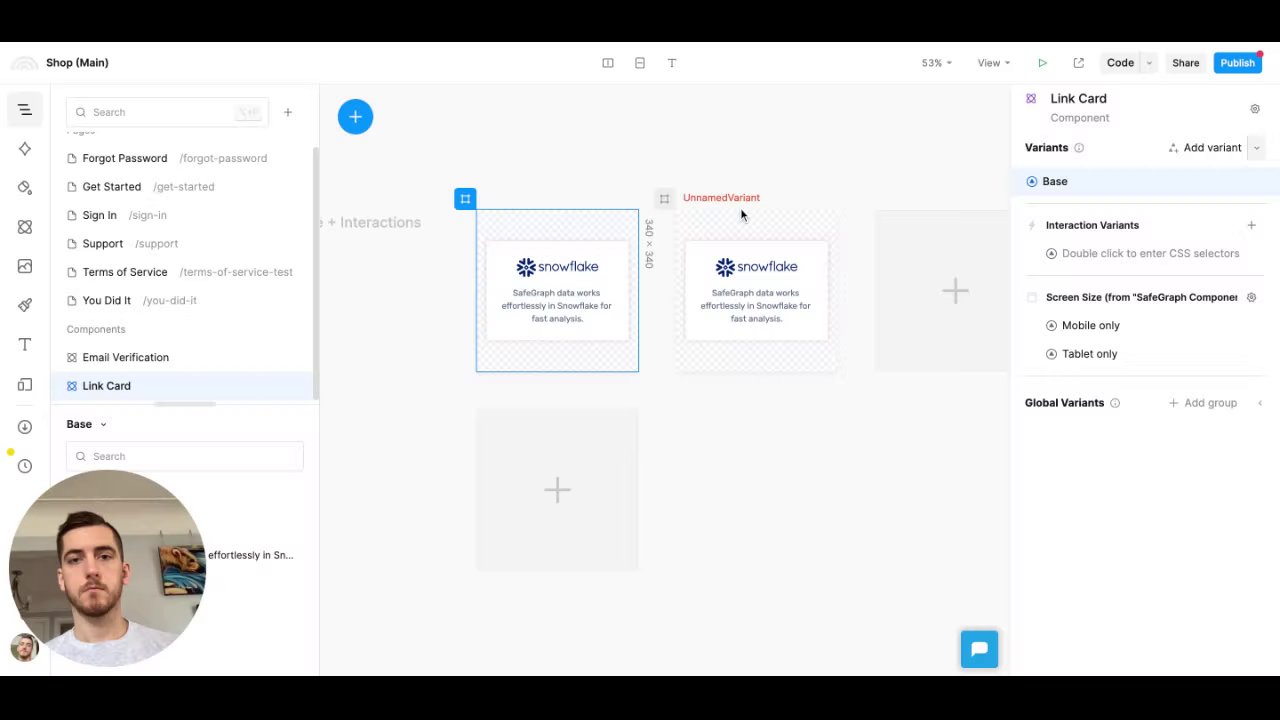Select the Base variant radio
The height and width of the screenshot is (720, 1280).
tap(1032, 181)
